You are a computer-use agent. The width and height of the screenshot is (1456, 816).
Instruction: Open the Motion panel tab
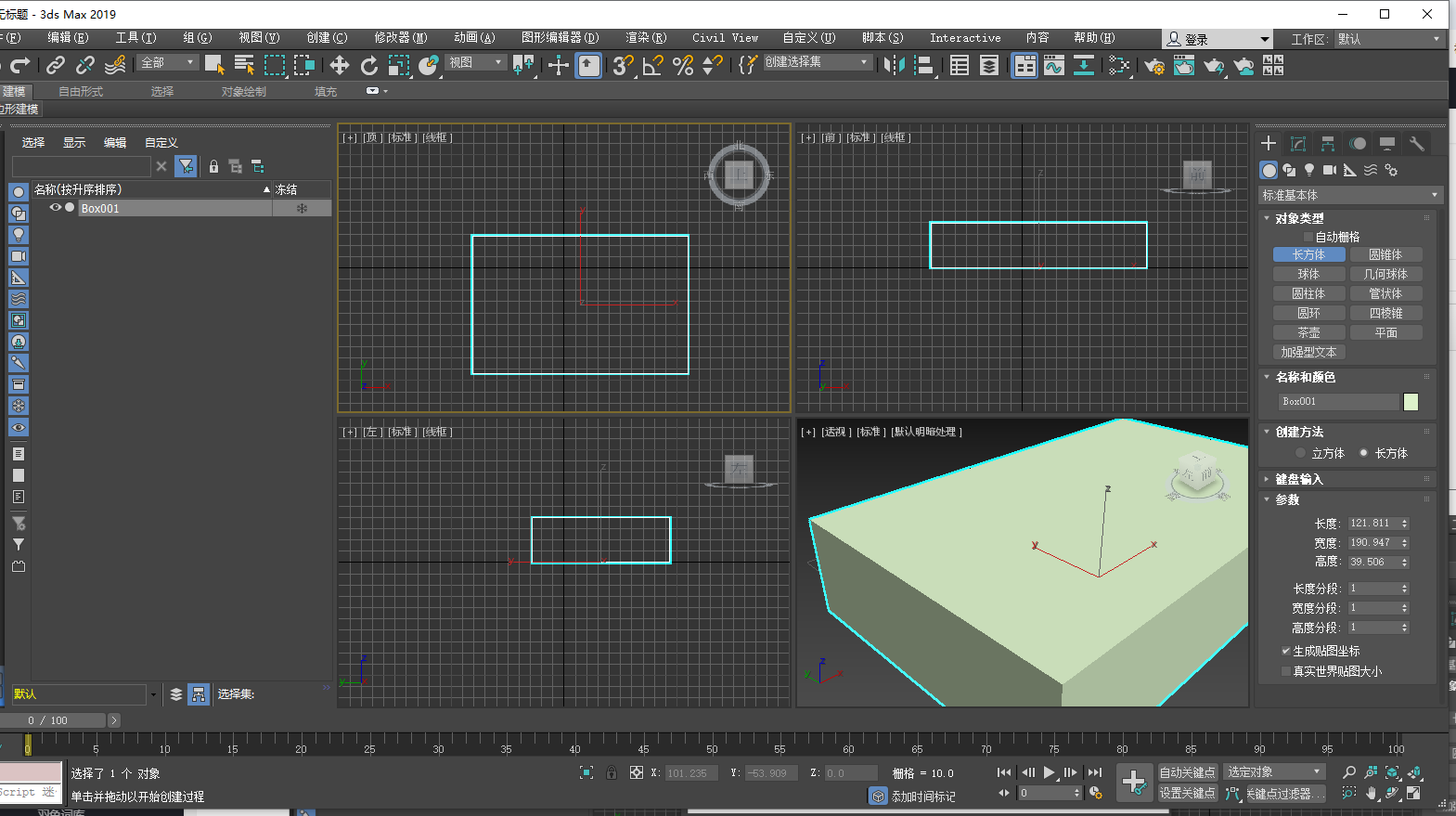[x=1358, y=143]
